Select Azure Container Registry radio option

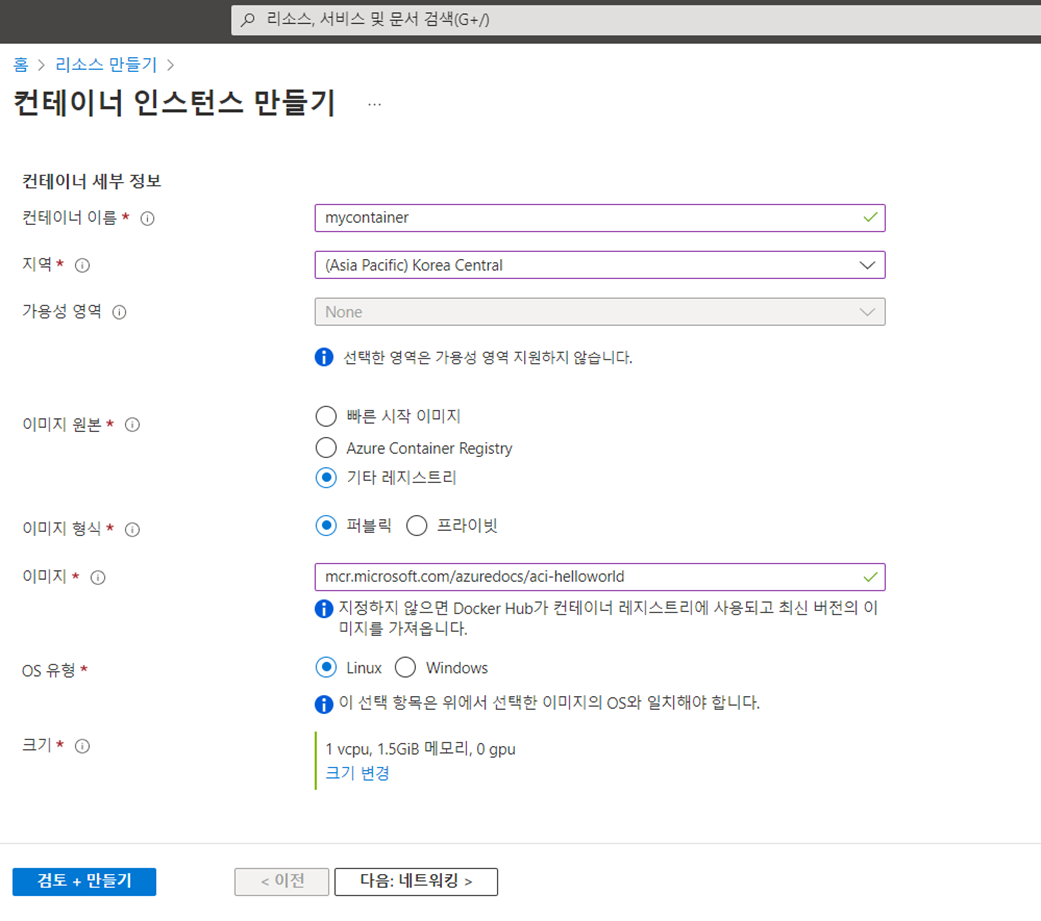coord(326,448)
